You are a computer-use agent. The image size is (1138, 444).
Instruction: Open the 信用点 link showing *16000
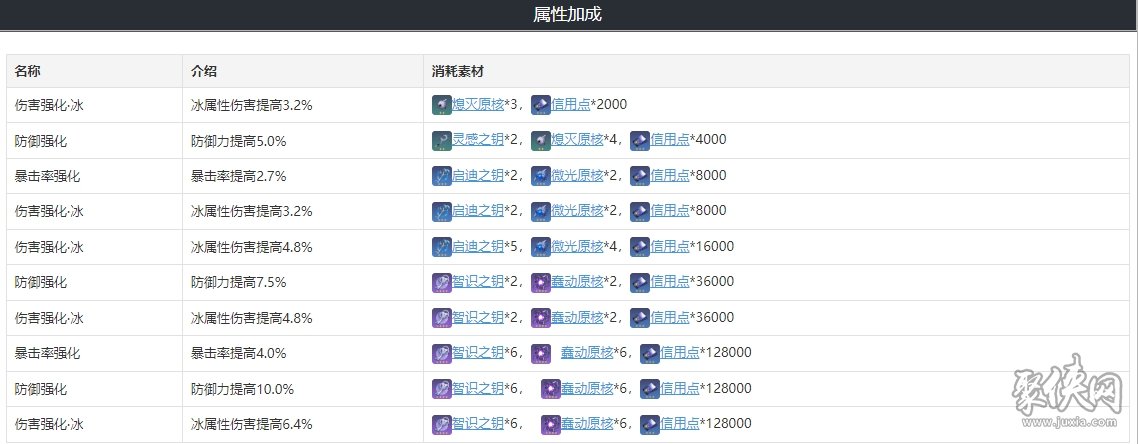click(x=670, y=247)
